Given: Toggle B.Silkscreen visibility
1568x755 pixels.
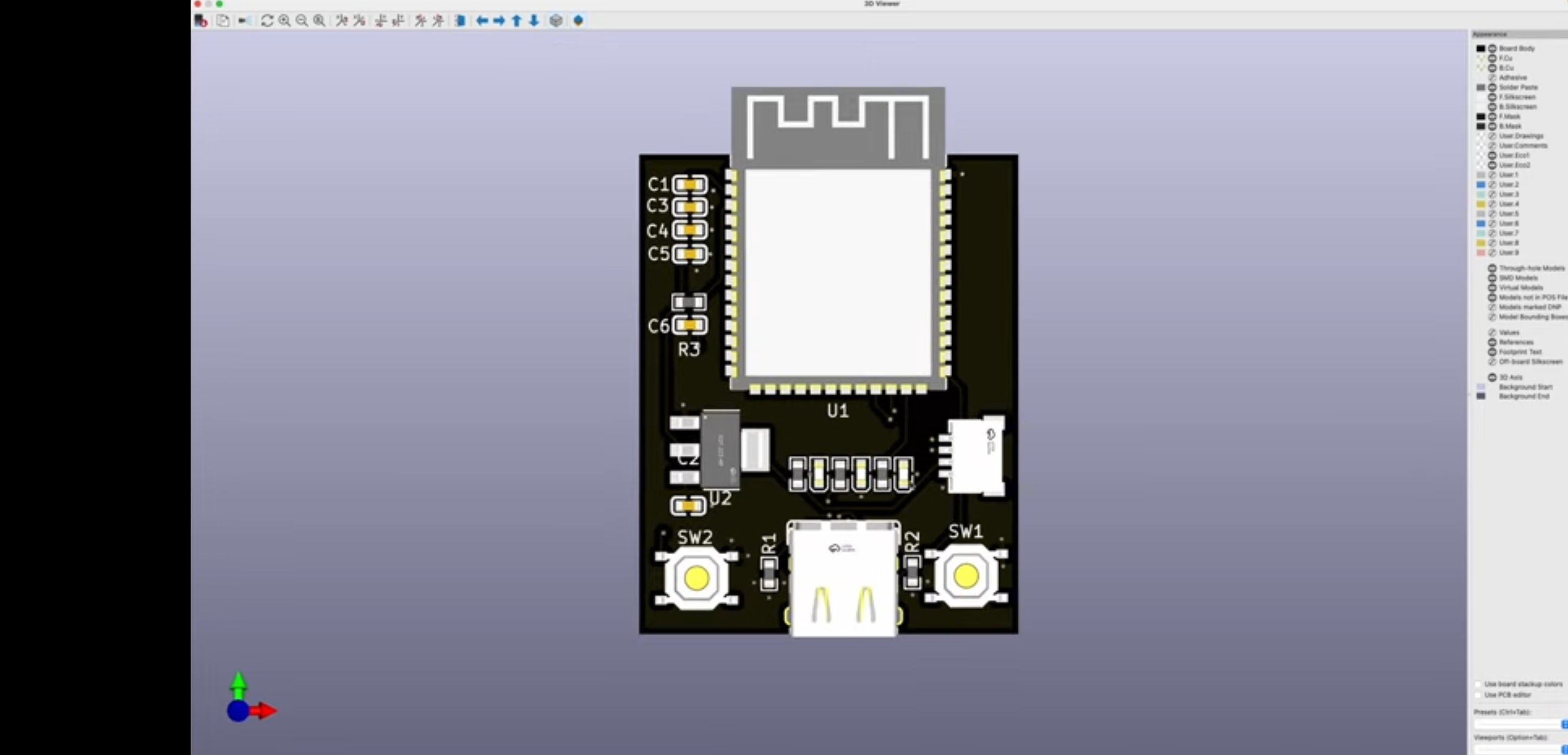Looking at the screenshot, I should [1492, 106].
